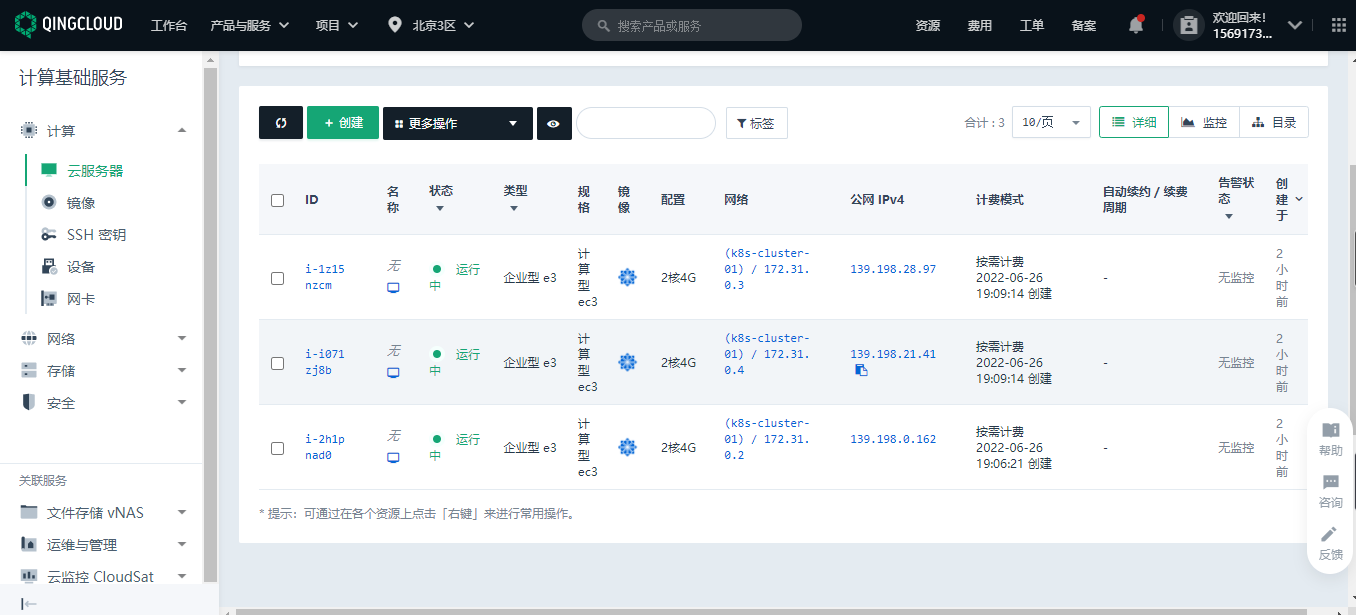Open the notifications bell

(x=1135, y=24)
